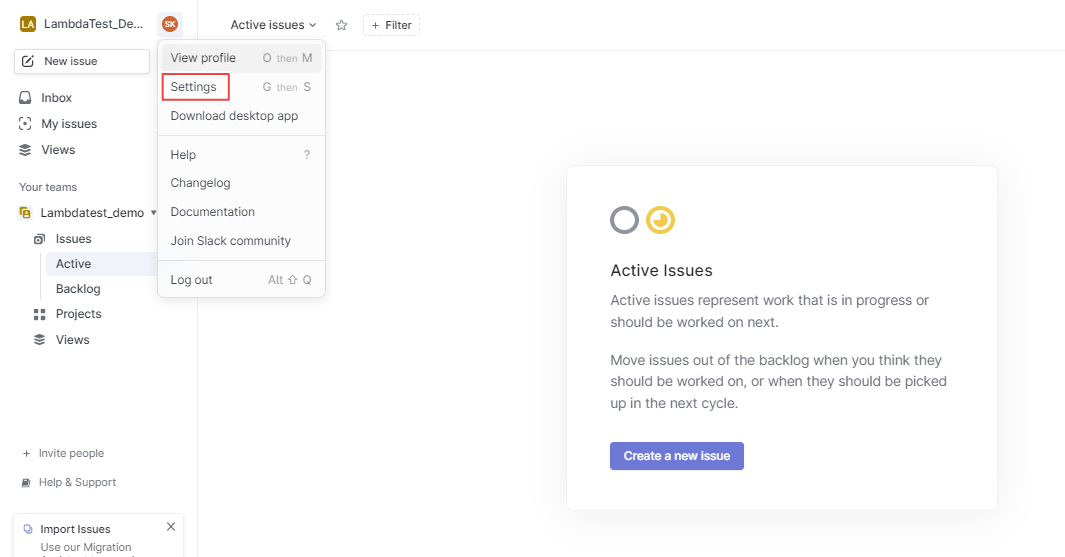Viewport: 1065px width, 557px height.
Task: Click Download desktop app menu entry
Action: click(x=234, y=116)
